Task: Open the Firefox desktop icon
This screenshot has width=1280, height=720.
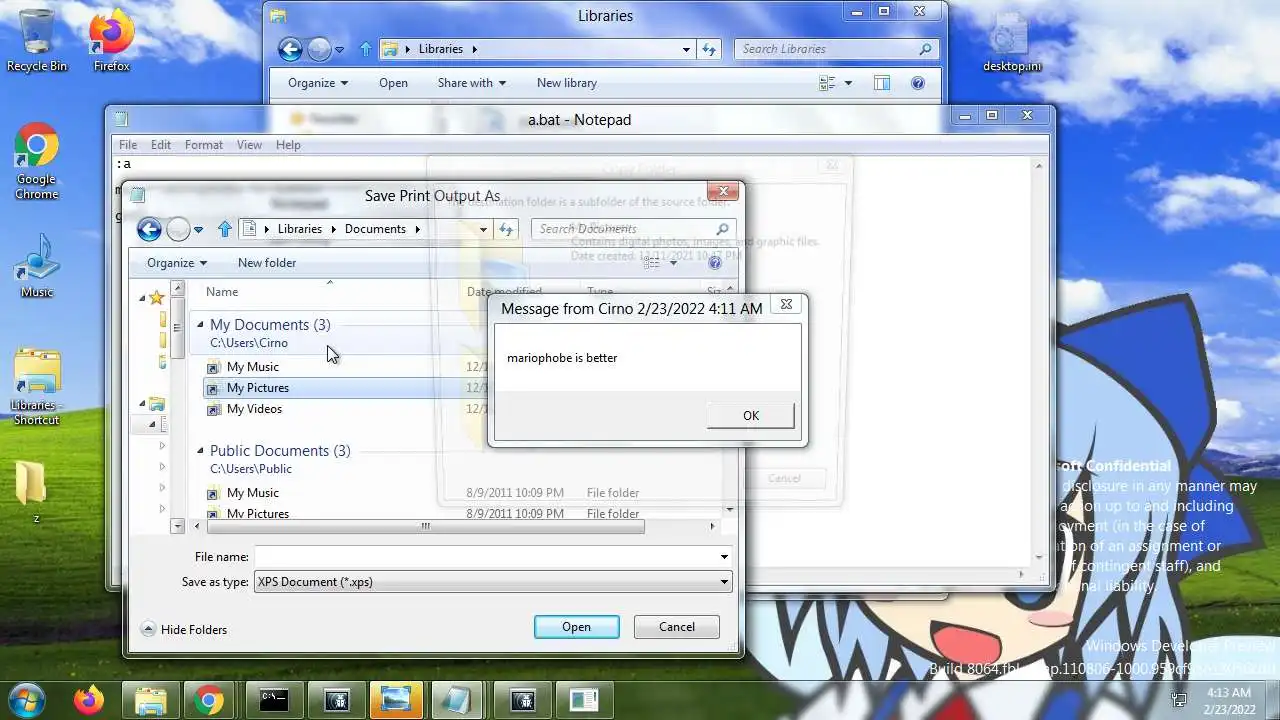Action: click(111, 40)
